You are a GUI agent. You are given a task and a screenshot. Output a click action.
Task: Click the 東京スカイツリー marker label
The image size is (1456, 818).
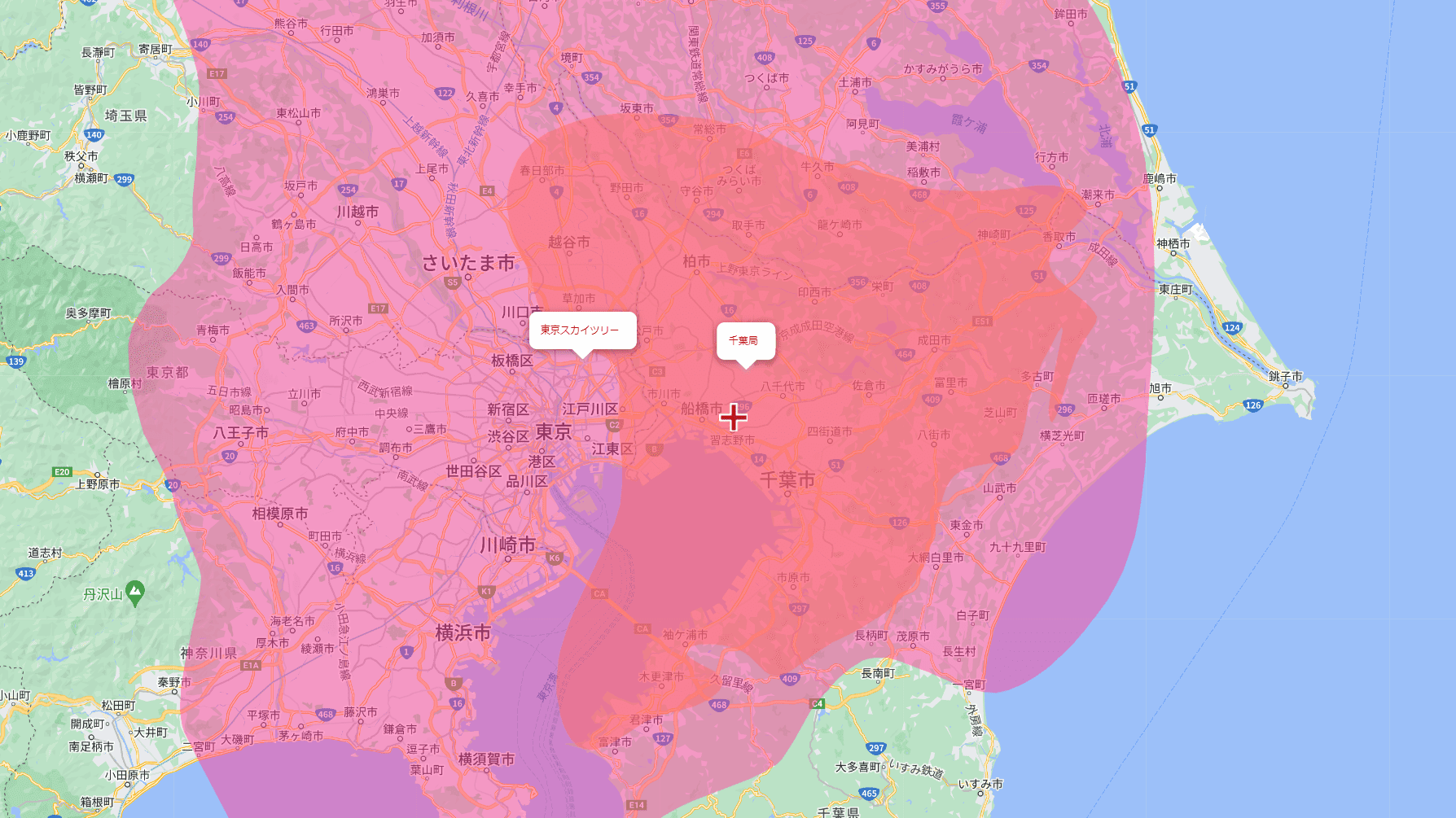point(581,330)
